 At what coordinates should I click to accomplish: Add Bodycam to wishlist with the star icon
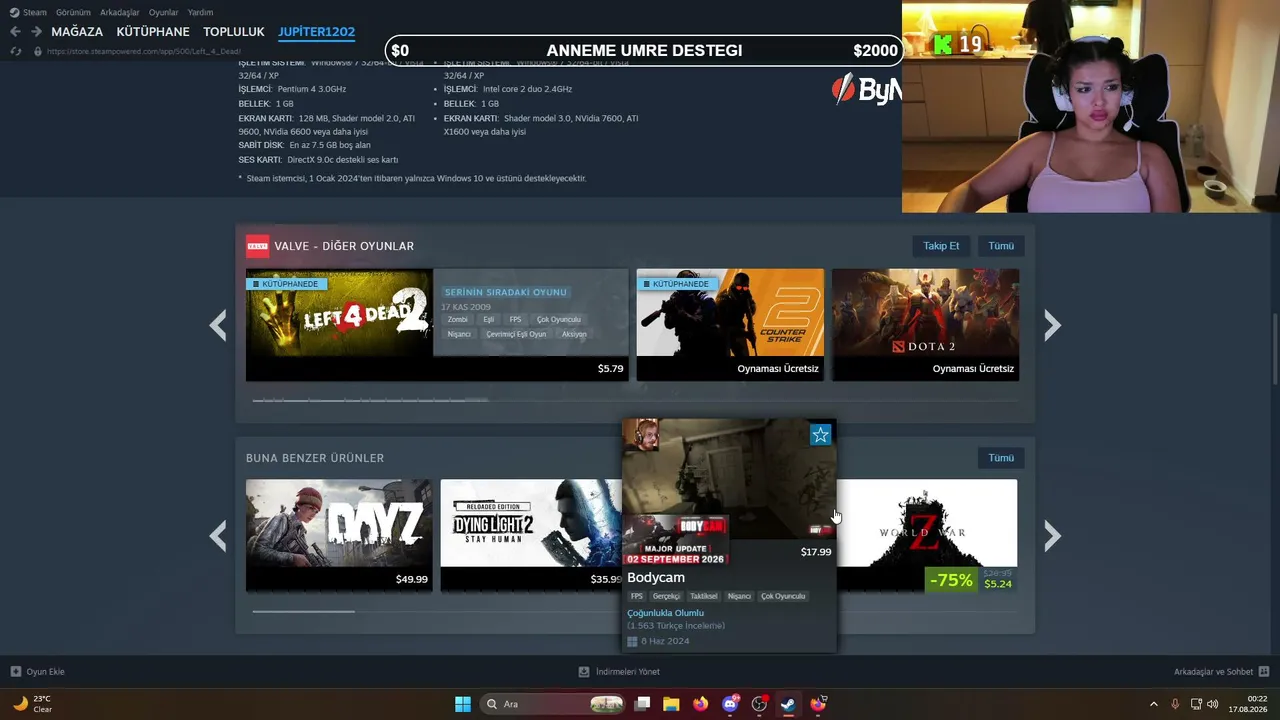(820, 434)
